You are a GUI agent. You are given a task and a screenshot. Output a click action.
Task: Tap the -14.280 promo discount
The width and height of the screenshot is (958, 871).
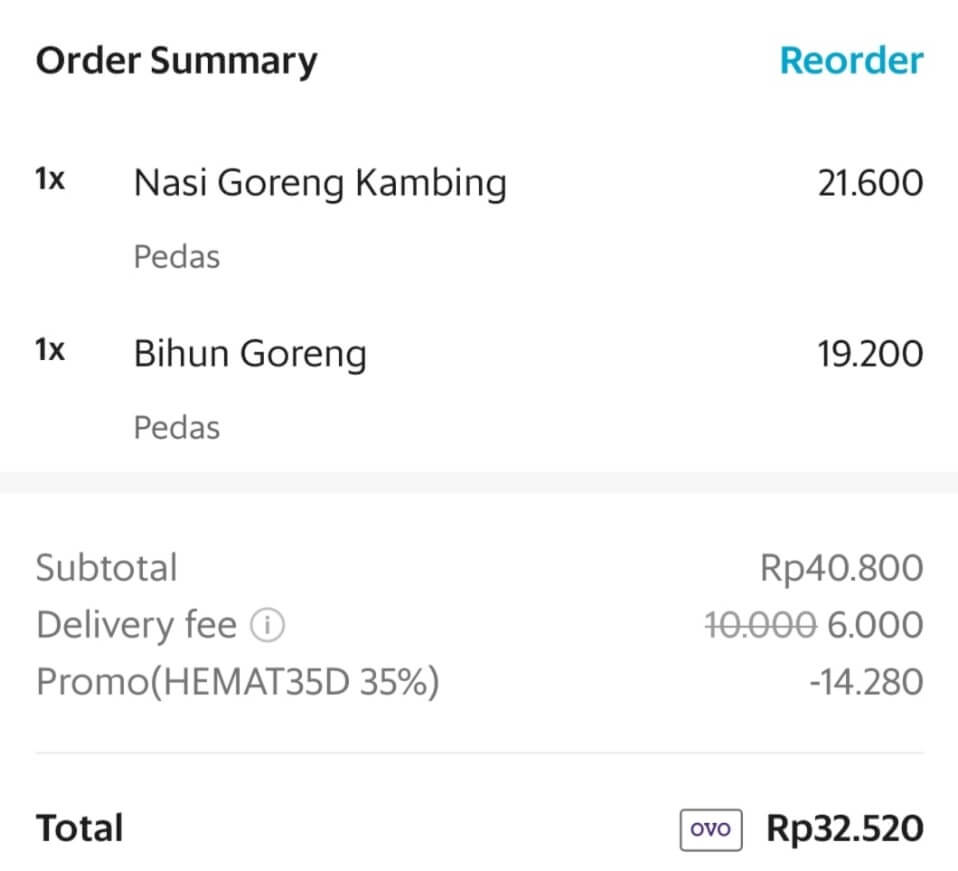click(866, 682)
